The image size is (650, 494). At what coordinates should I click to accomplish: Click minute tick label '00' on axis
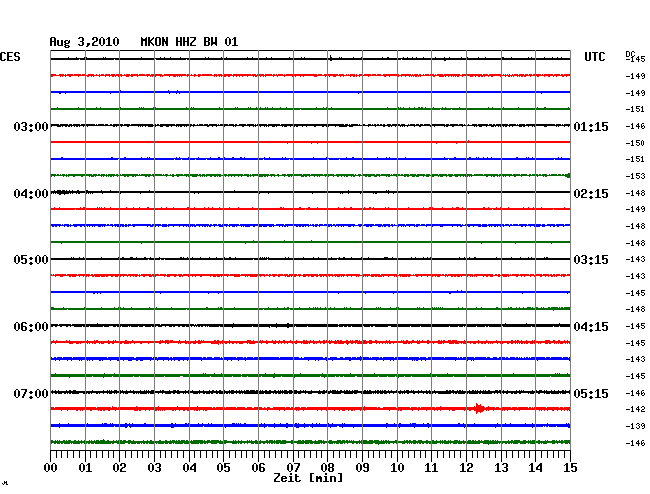pos(50,468)
